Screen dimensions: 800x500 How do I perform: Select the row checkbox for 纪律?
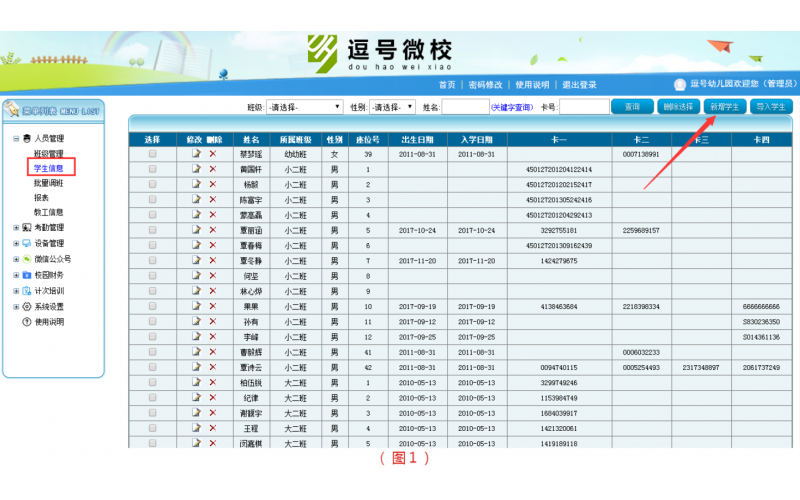[x=153, y=397]
